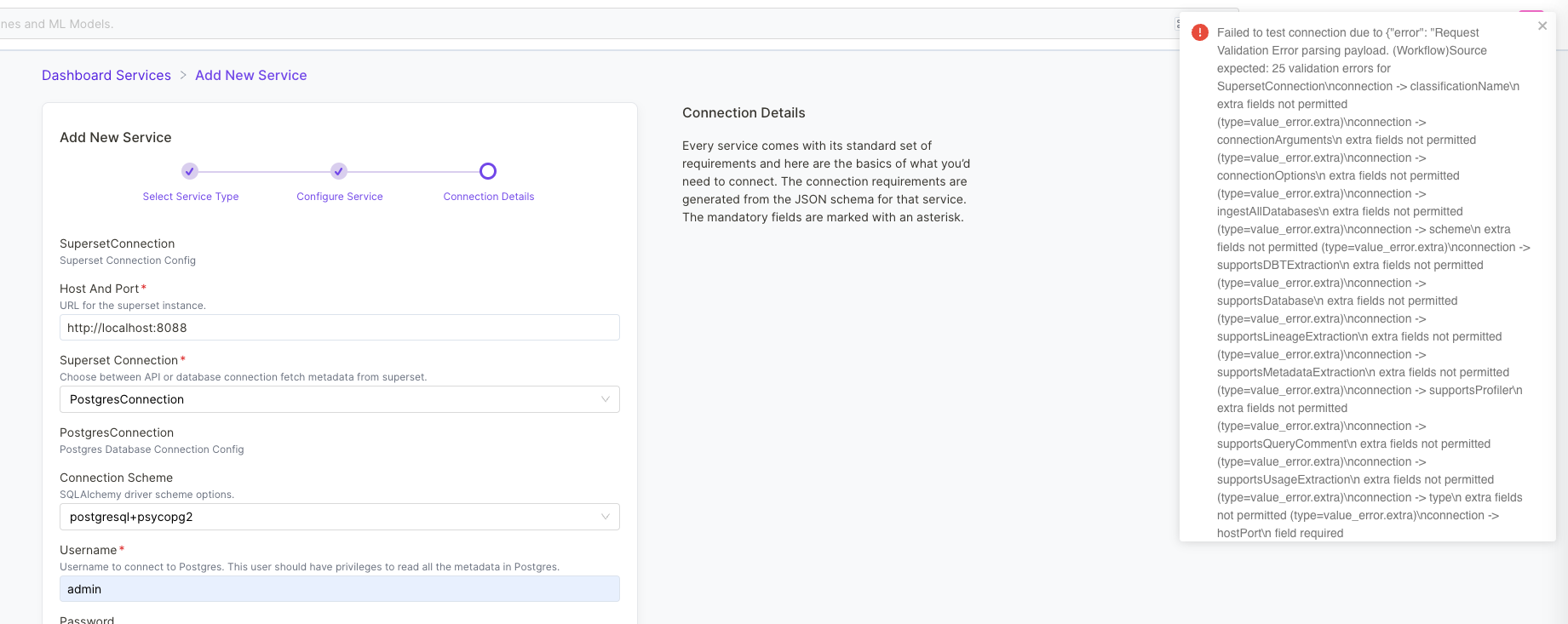The height and width of the screenshot is (624, 1568).
Task: Click the red error alert icon
Action: point(1199,32)
